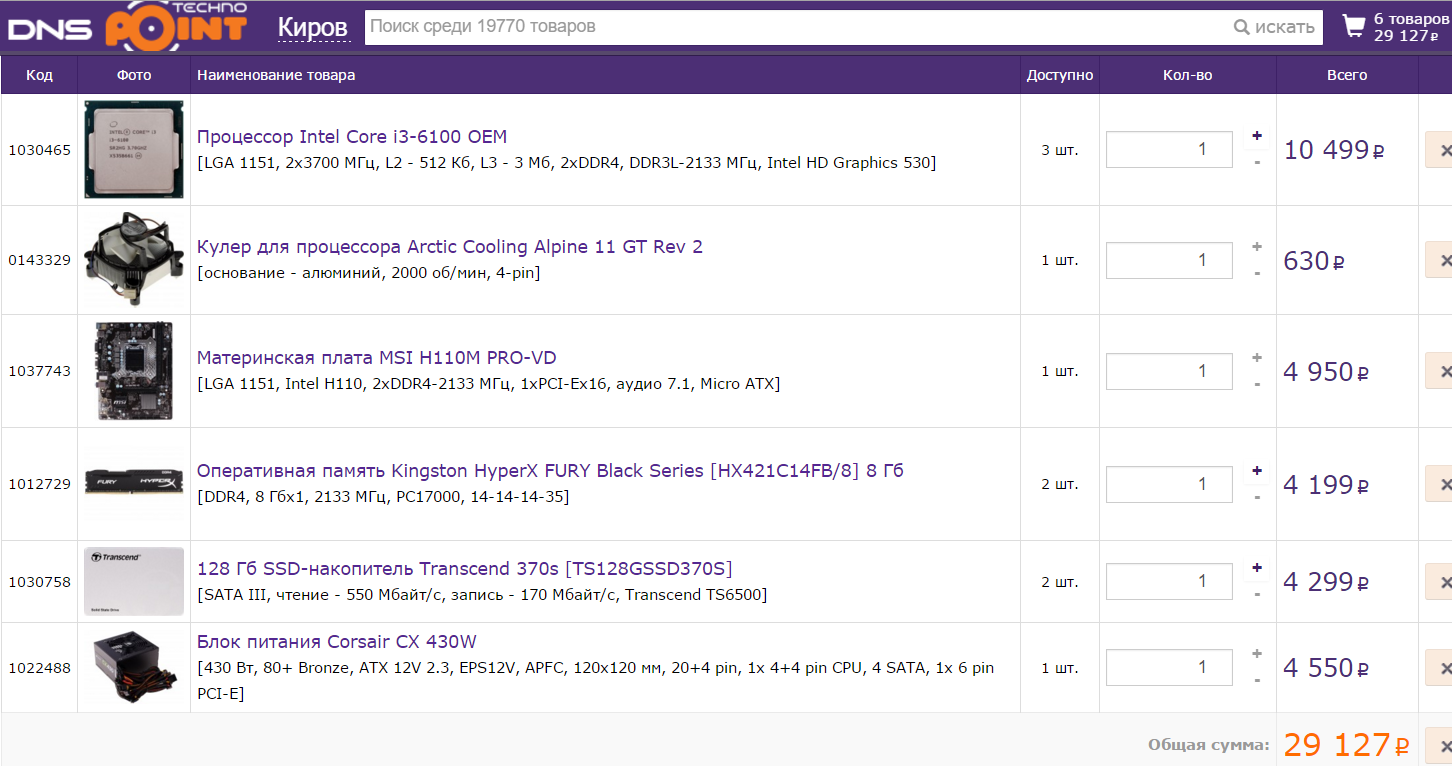
Task: Edit the quantity field for MSI H110M motherboard
Action: pos(1169,371)
